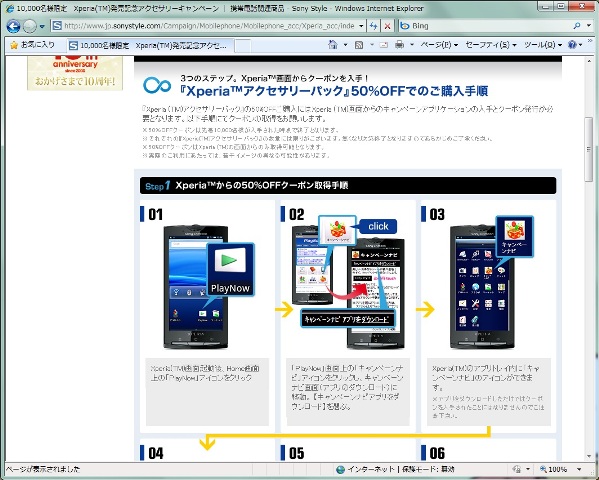Click the Step1 50%OFFクーポン取得手順 header bar
The image size is (599, 480).
[348, 186]
